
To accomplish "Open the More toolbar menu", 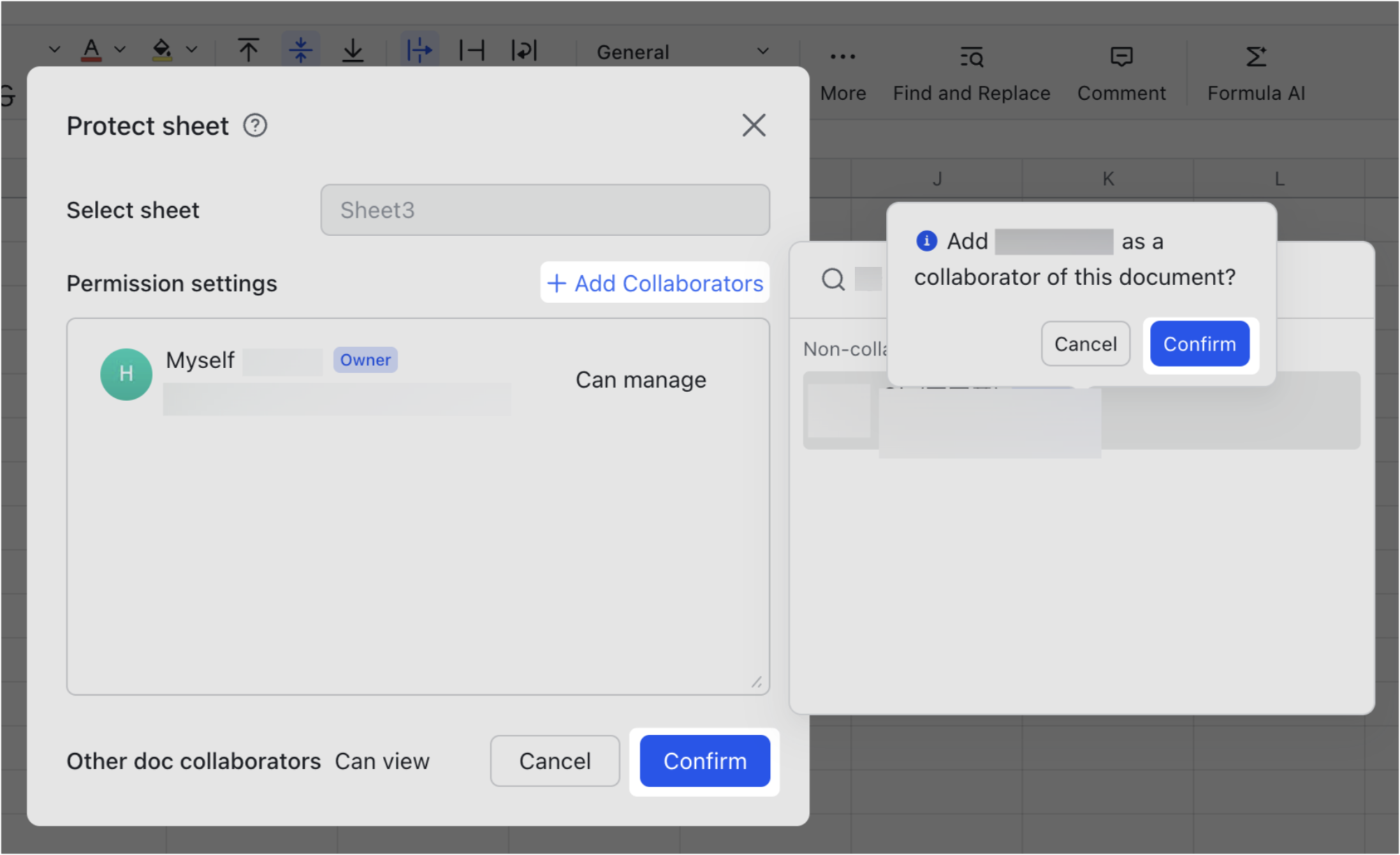I will [843, 73].
